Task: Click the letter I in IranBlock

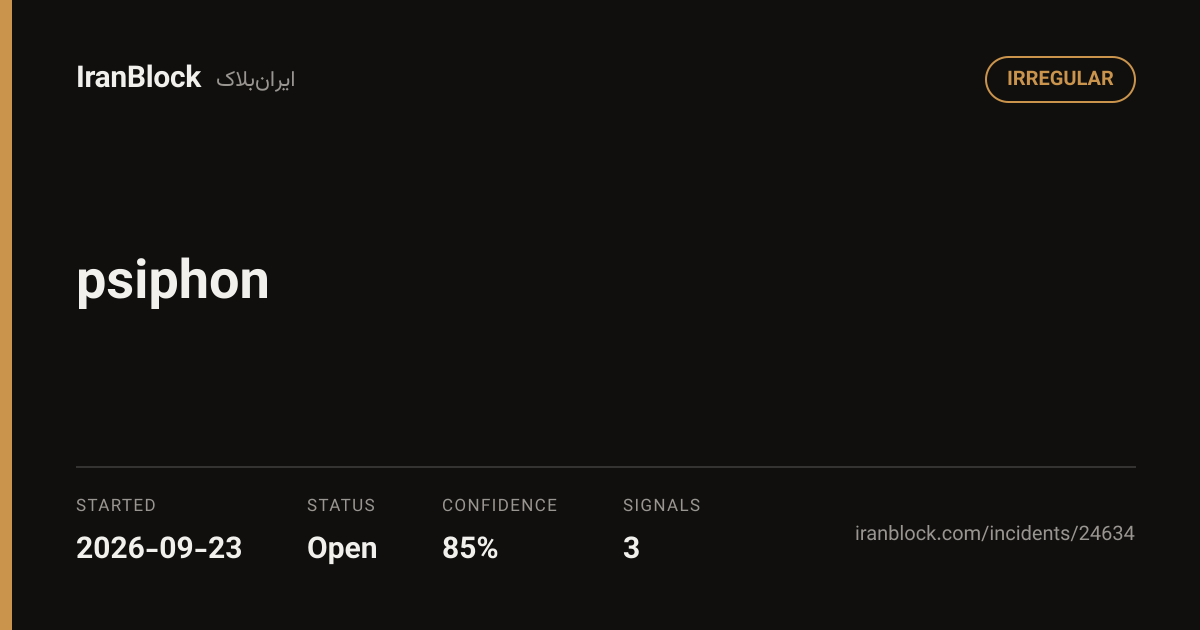Action: 80,78
